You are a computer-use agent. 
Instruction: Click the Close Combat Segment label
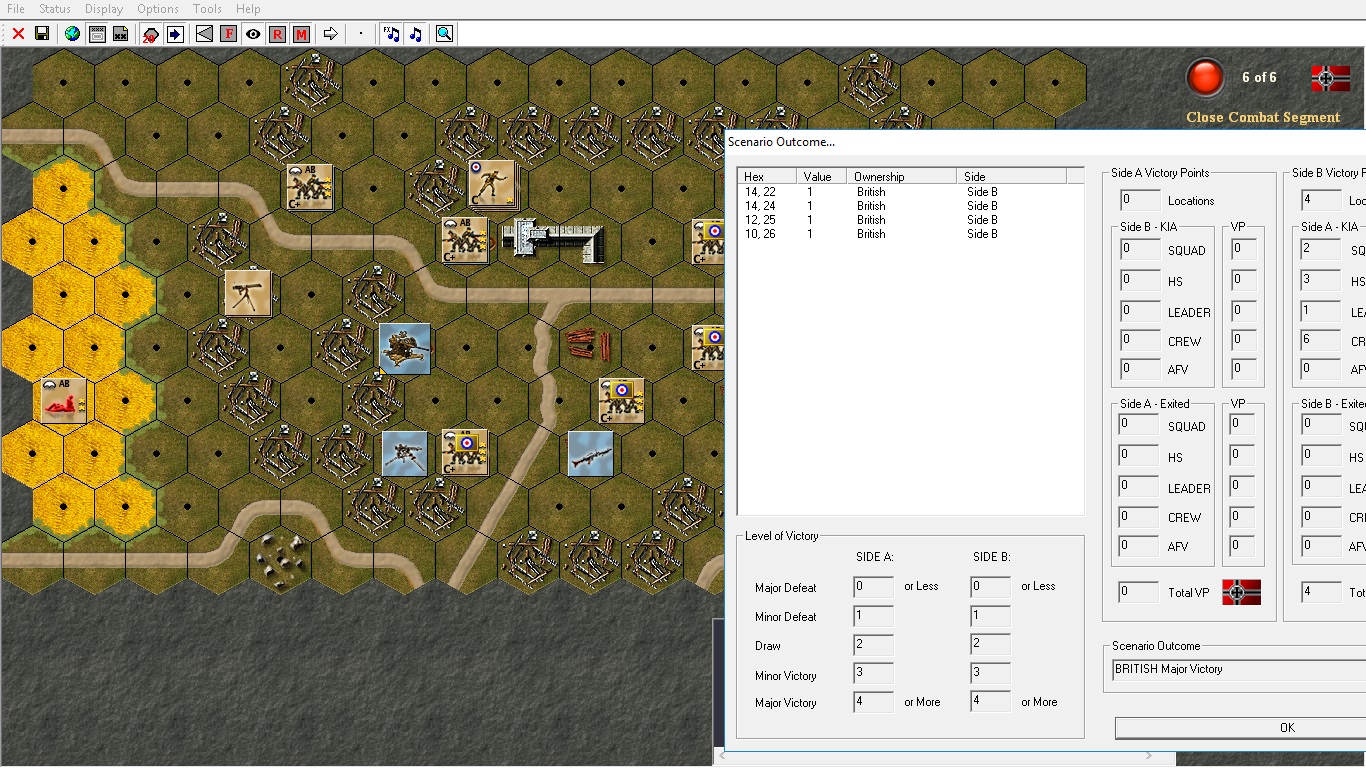pos(1263,117)
